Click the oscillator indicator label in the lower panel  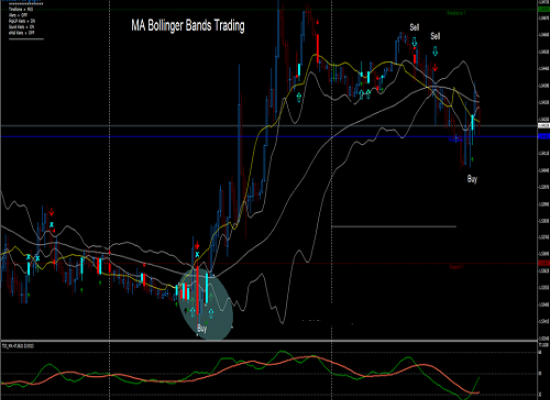18,346
